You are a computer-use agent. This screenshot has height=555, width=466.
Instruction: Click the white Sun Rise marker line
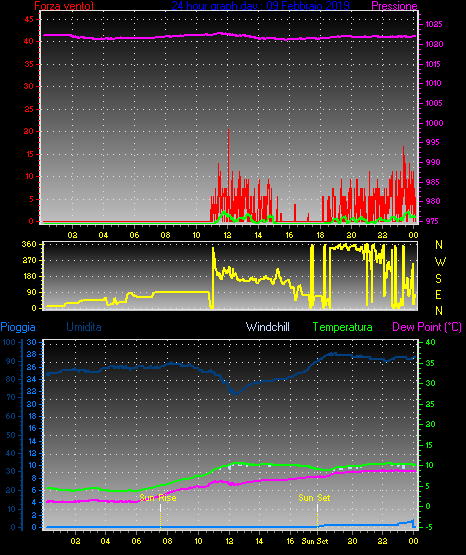pos(160,508)
